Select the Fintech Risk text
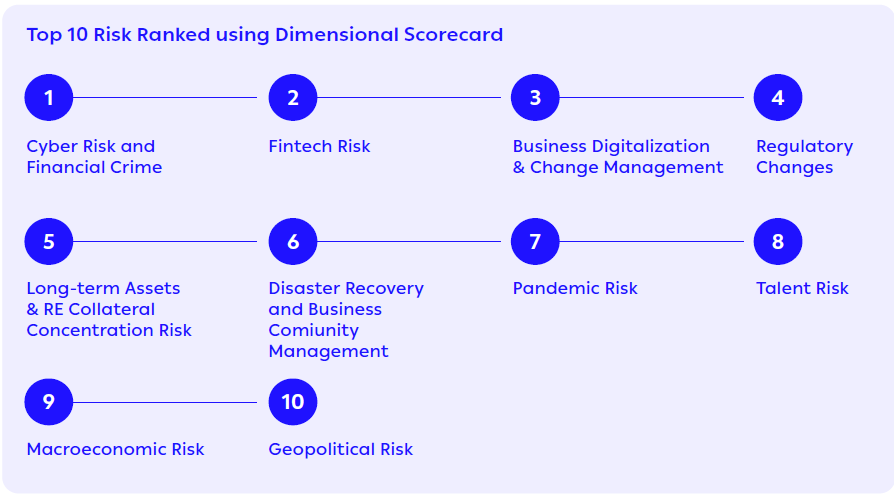The height and width of the screenshot is (497, 894). [319, 146]
